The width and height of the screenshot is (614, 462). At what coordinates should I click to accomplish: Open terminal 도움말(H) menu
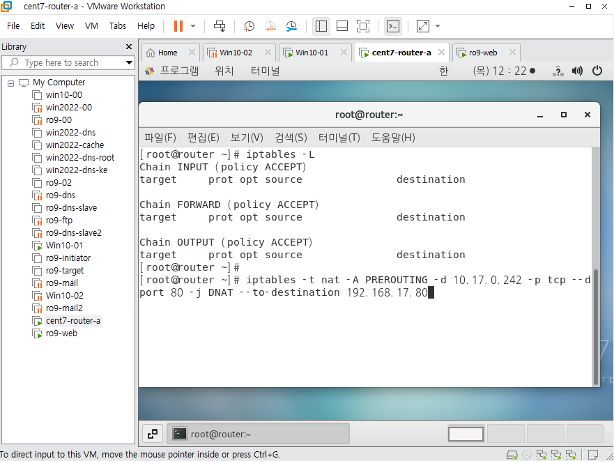tap(393, 137)
